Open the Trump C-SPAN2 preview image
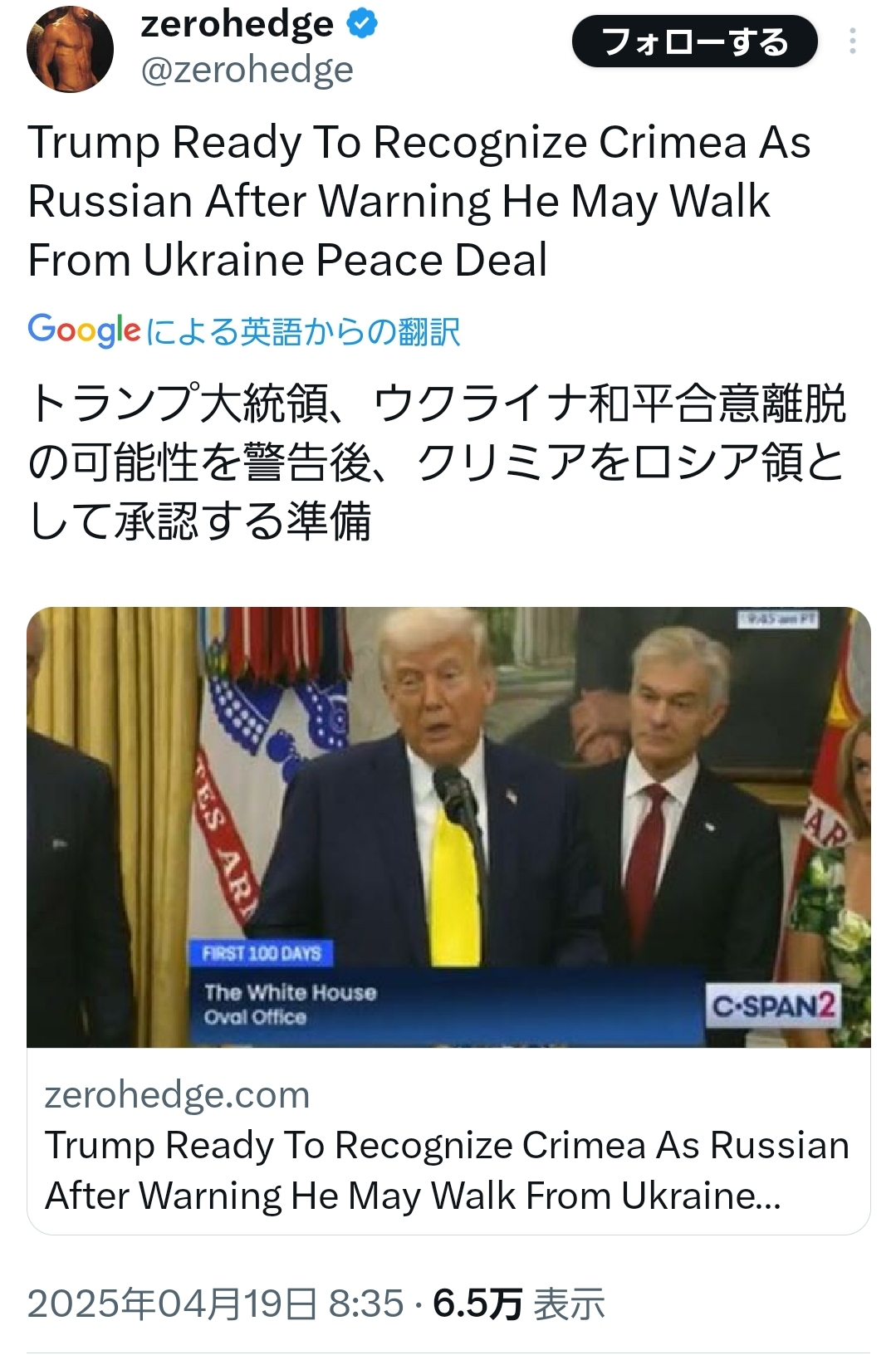Screen dimensions: 896x1355 pyautogui.click(x=448, y=827)
